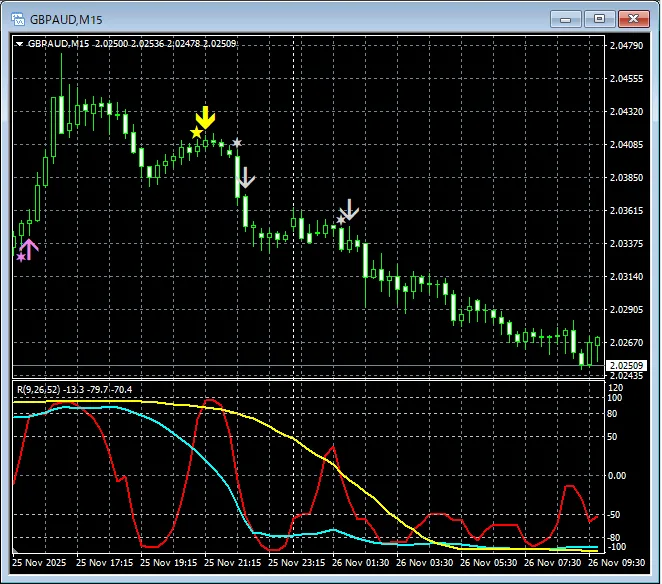The height and width of the screenshot is (584, 662).
Task: Expand the triangle before GBPAUD,M15 chart label
Action: click(x=19, y=44)
